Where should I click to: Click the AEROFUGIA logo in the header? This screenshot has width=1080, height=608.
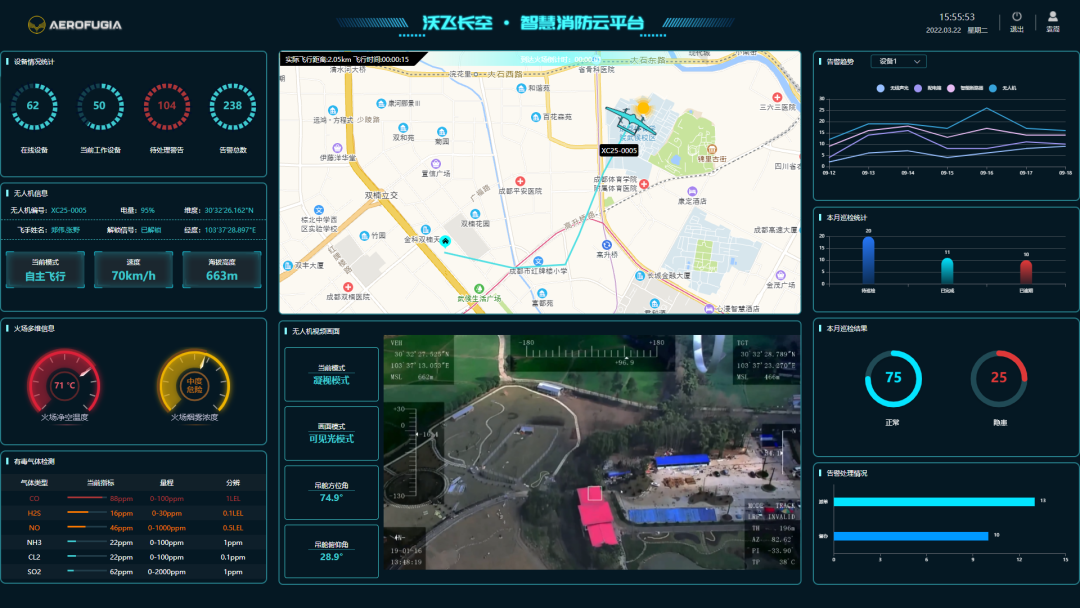click(x=75, y=22)
